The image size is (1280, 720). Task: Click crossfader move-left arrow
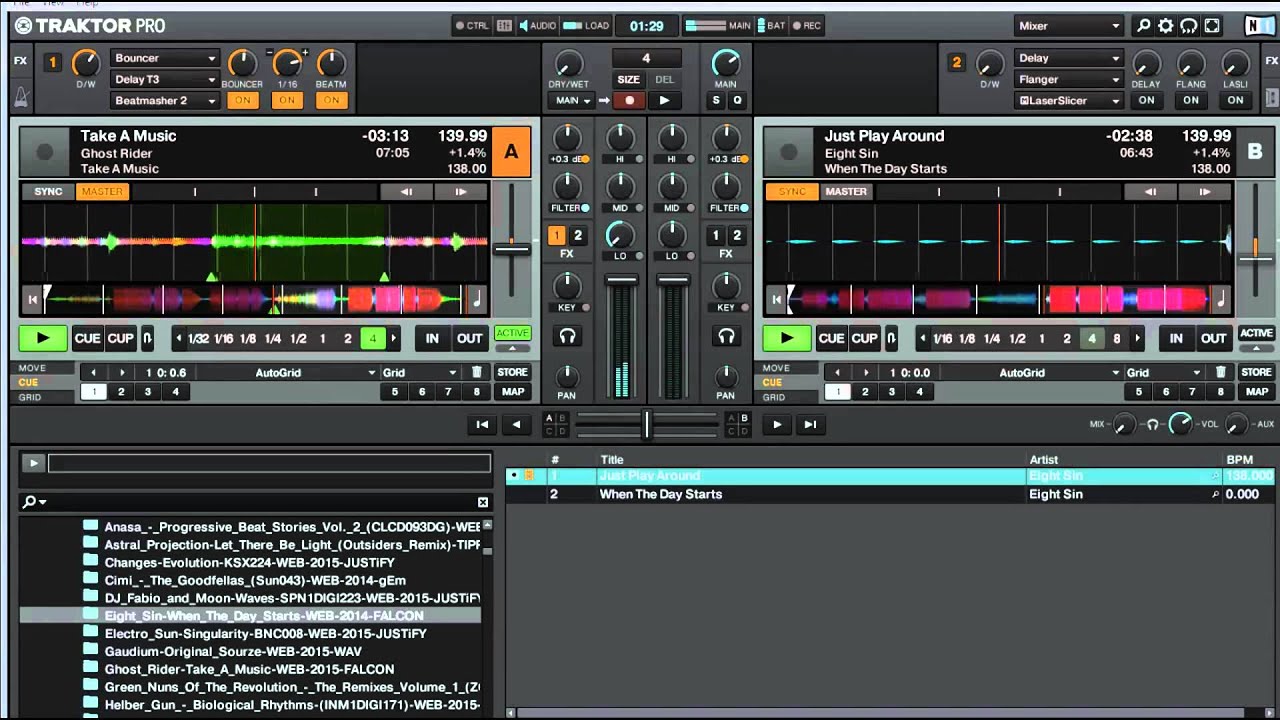516,425
